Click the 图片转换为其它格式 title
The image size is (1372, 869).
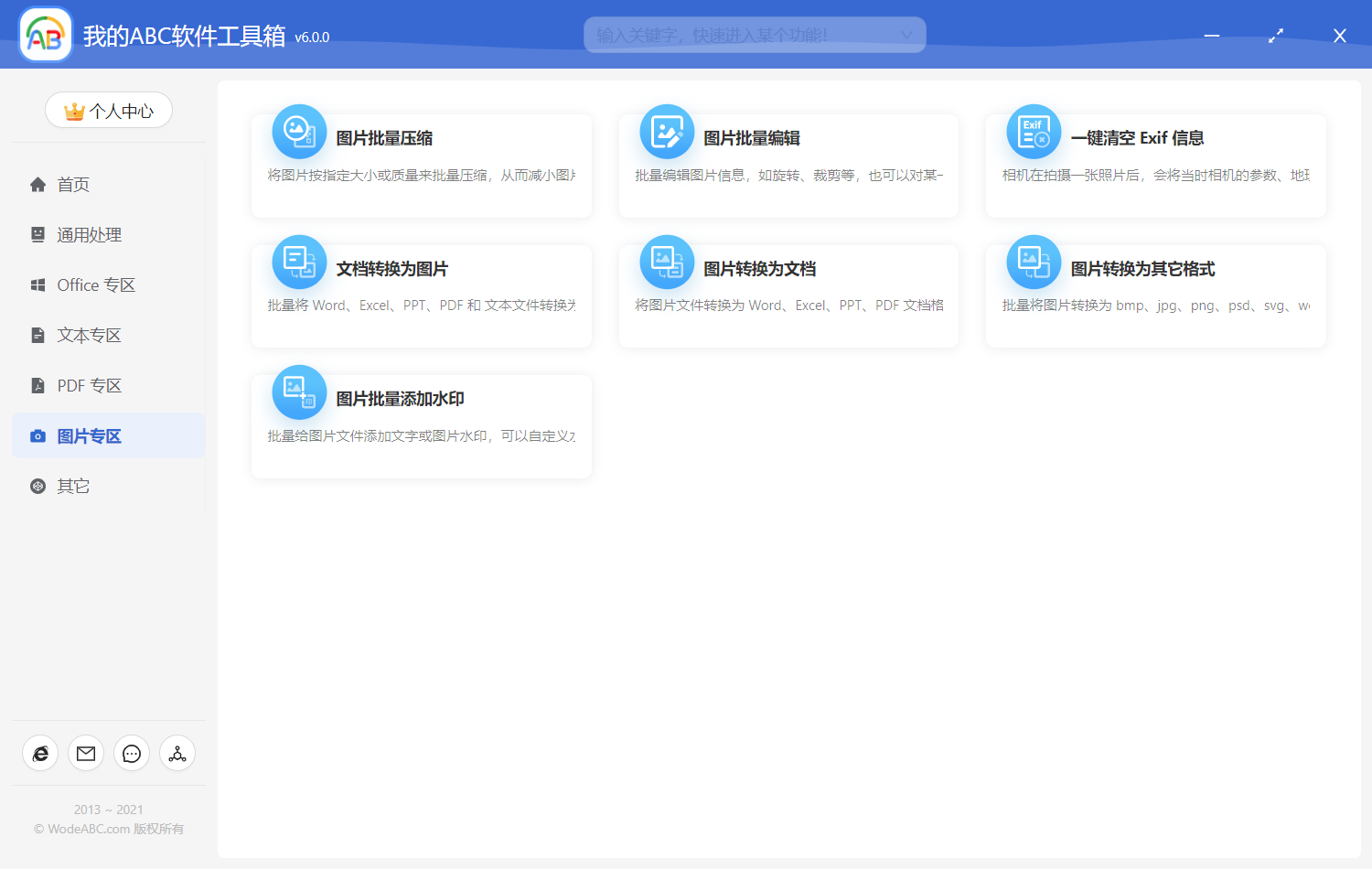[x=1143, y=269]
